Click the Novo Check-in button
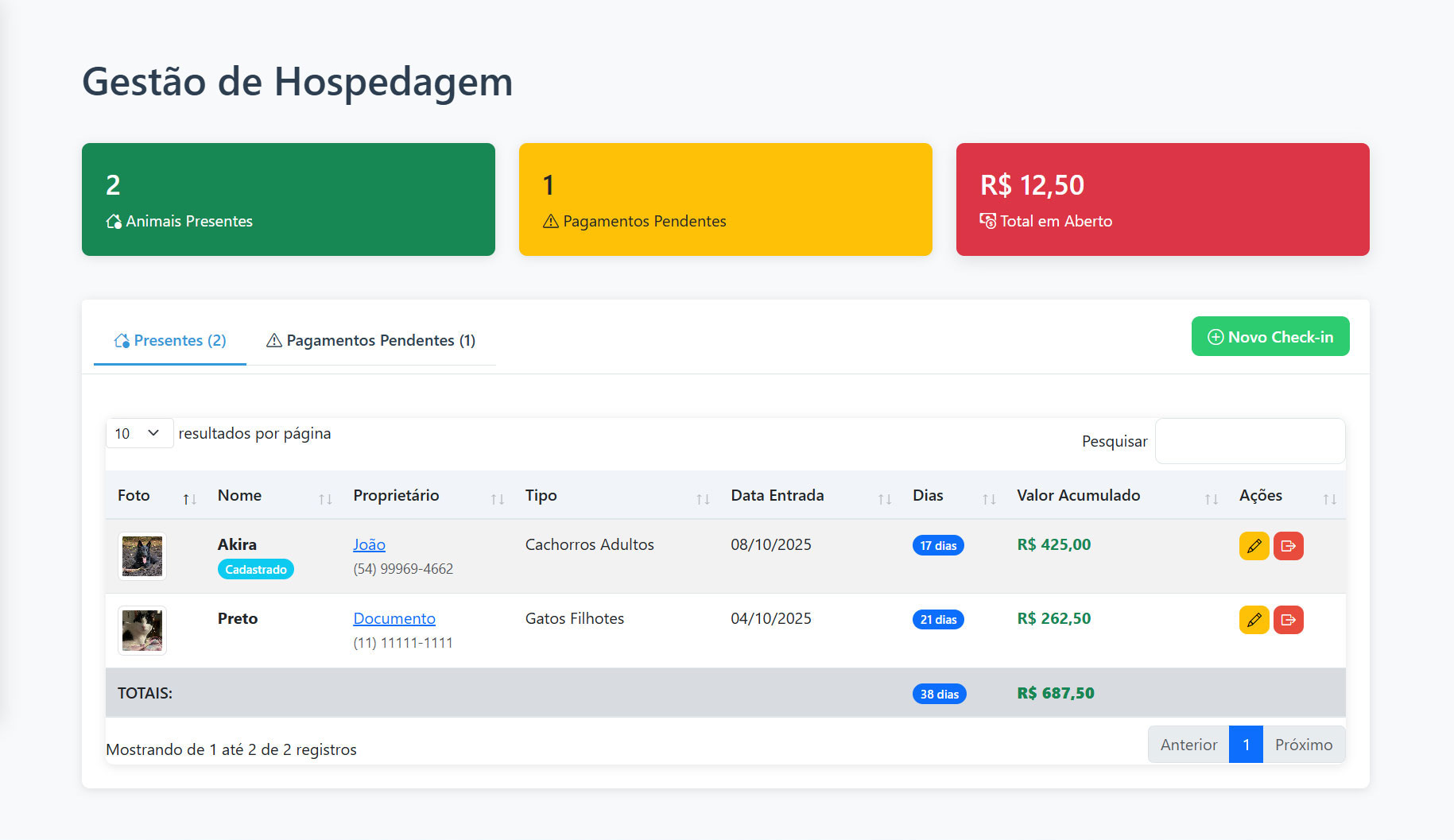This screenshot has width=1454, height=840. pyautogui.click(x=1270, y=337)
